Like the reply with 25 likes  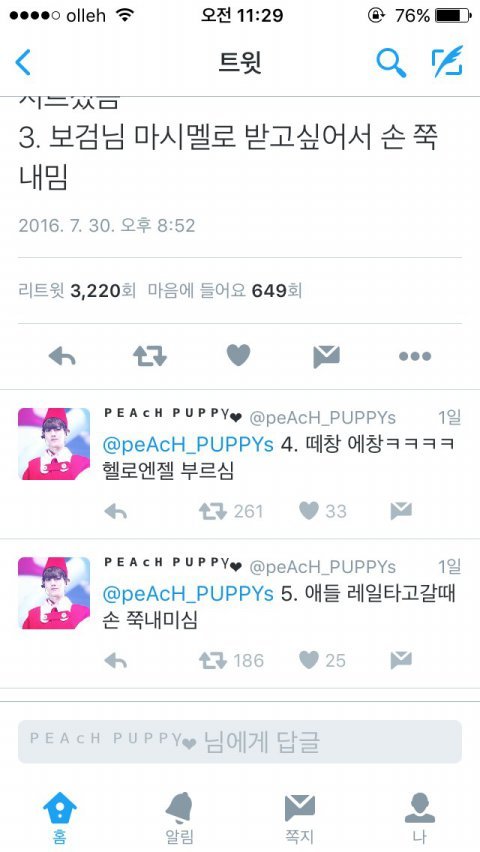click(x=309, y=660)
